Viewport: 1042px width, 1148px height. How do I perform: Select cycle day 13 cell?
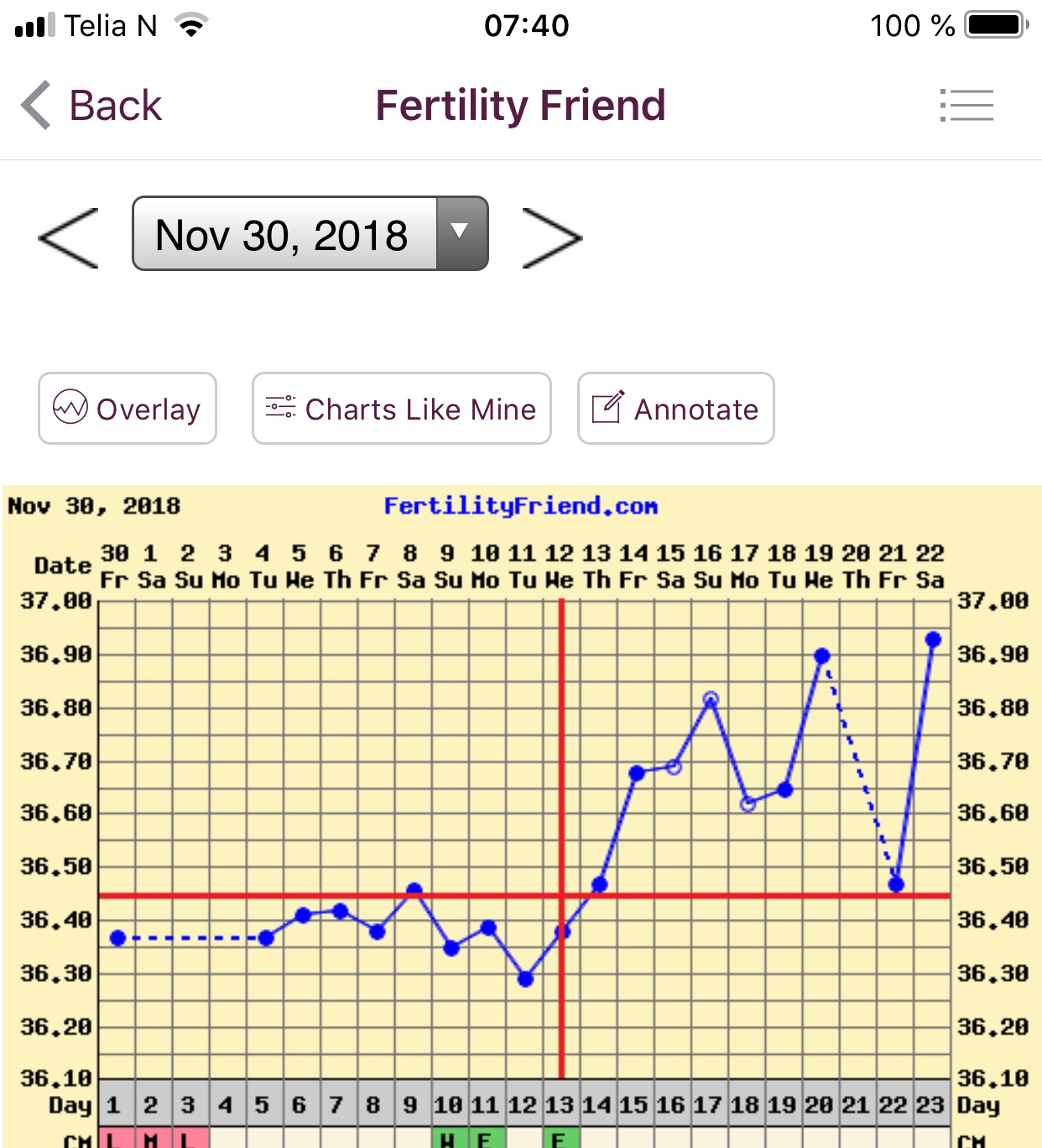[x=560, y=1104]
